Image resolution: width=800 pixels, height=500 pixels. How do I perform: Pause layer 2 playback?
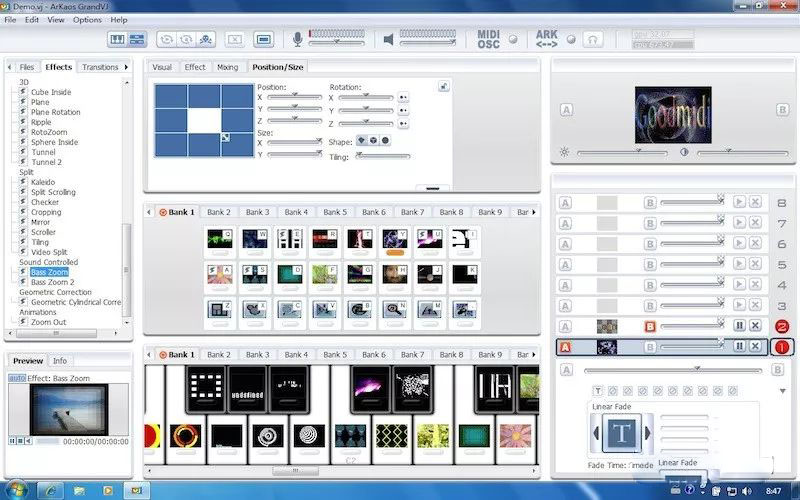(739, 326)
